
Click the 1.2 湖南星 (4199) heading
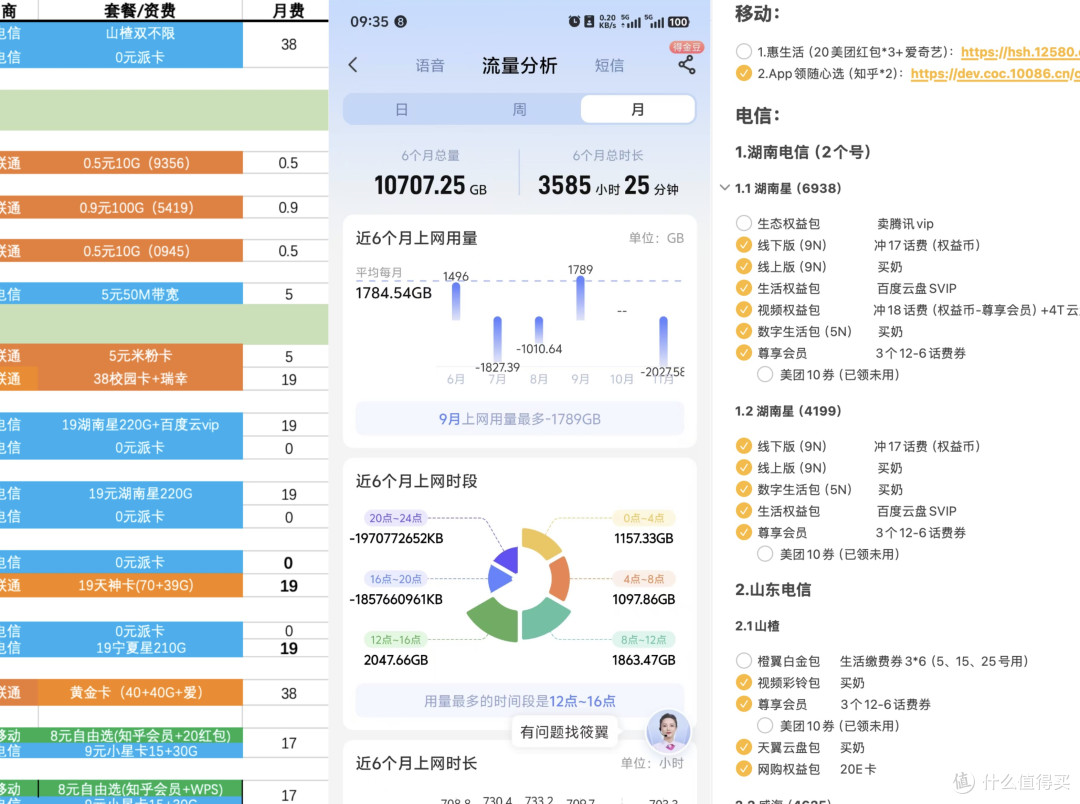pyautogui.click(x=788, y=411)
